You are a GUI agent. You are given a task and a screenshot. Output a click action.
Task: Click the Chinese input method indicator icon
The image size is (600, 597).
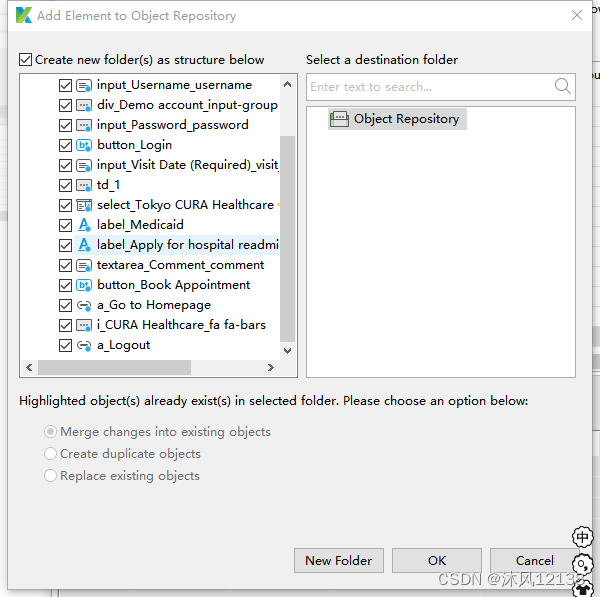(x=582, y=537)
